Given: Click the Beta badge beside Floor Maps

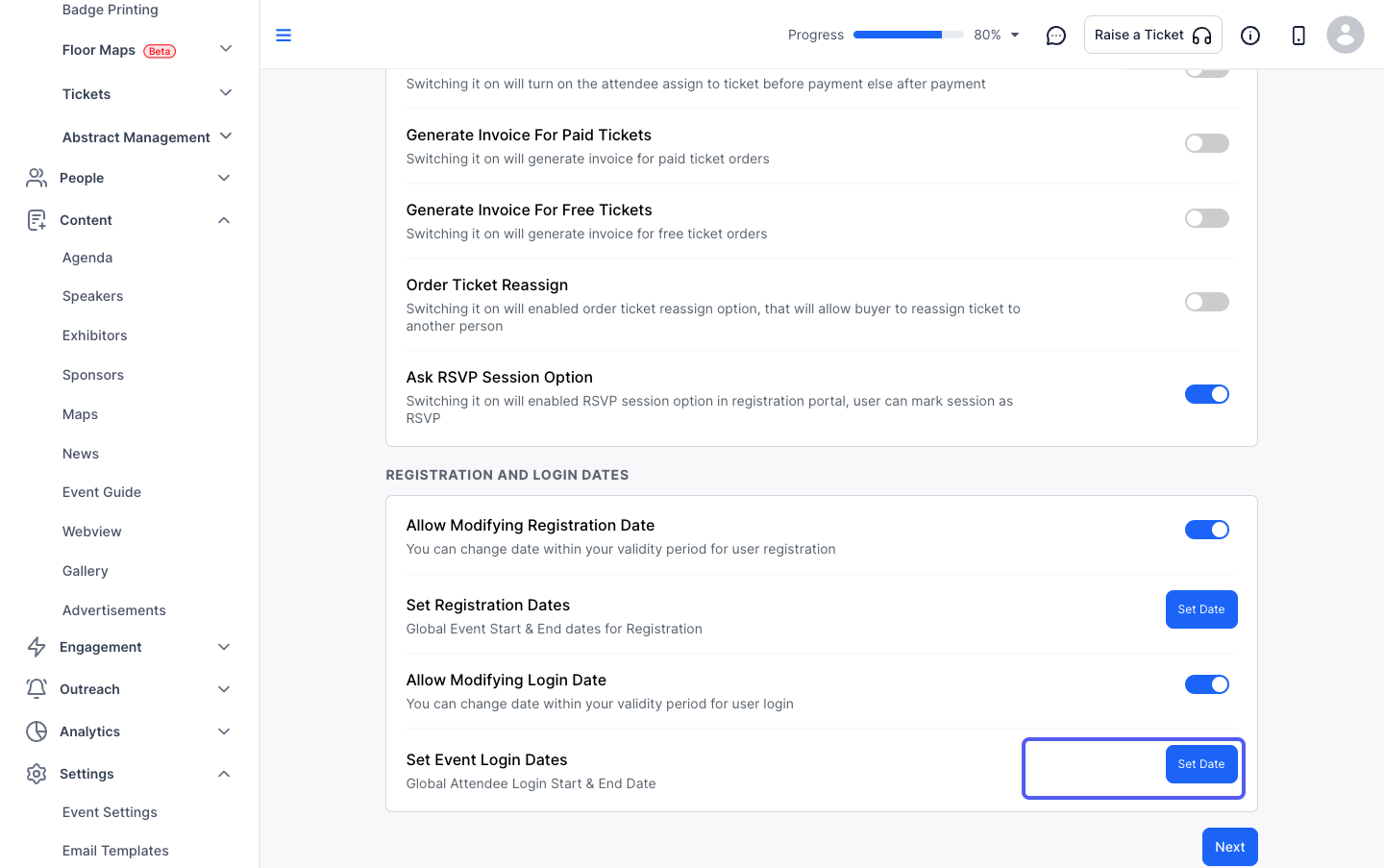Looking at the screenshot, I should (160, 51).
